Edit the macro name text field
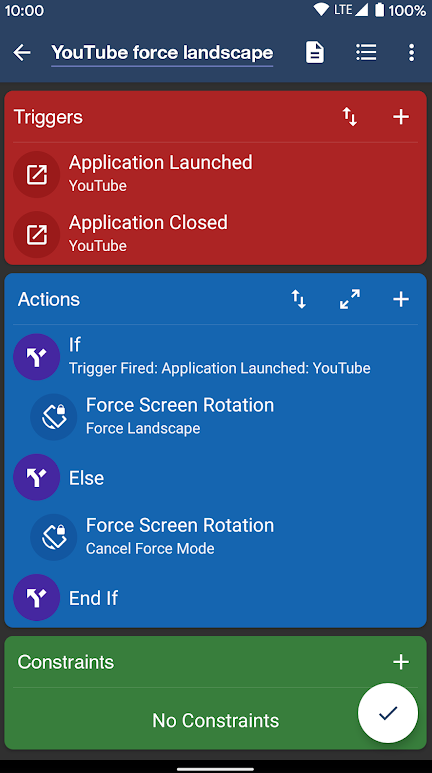This screenshot has height=773, width=432. tap(162, 53)
